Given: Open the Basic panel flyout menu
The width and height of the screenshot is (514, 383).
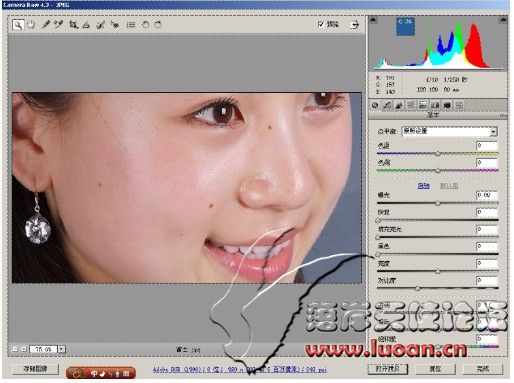Looking at the screenshot, I should (x=503, y=115).
